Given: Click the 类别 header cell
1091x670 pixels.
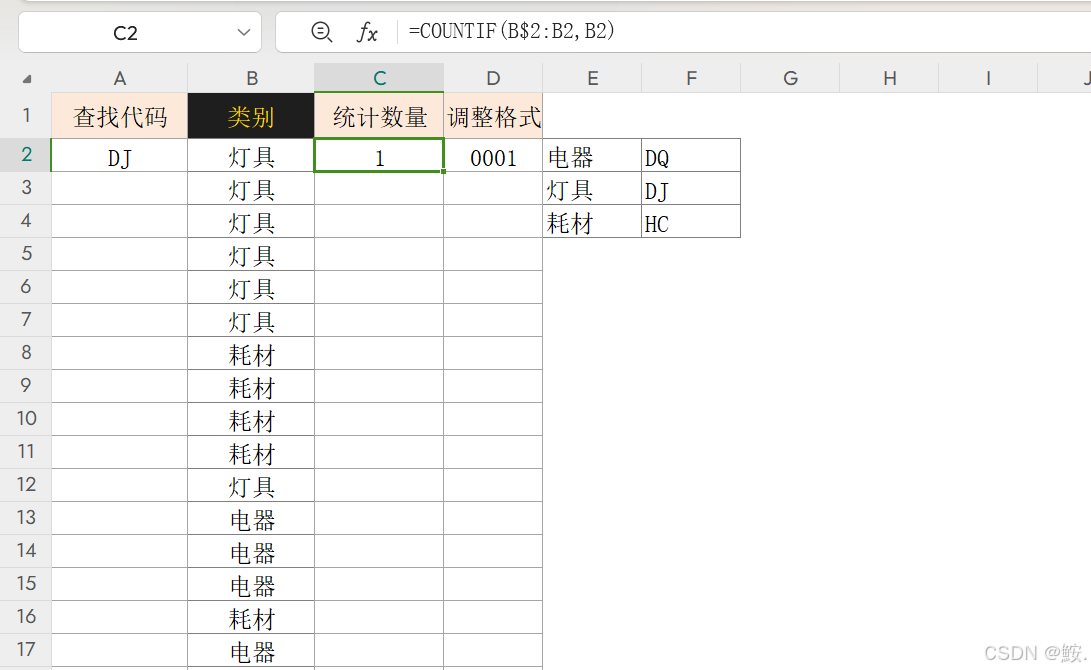Looking at the screenshot, I should [x=251, y=115].
